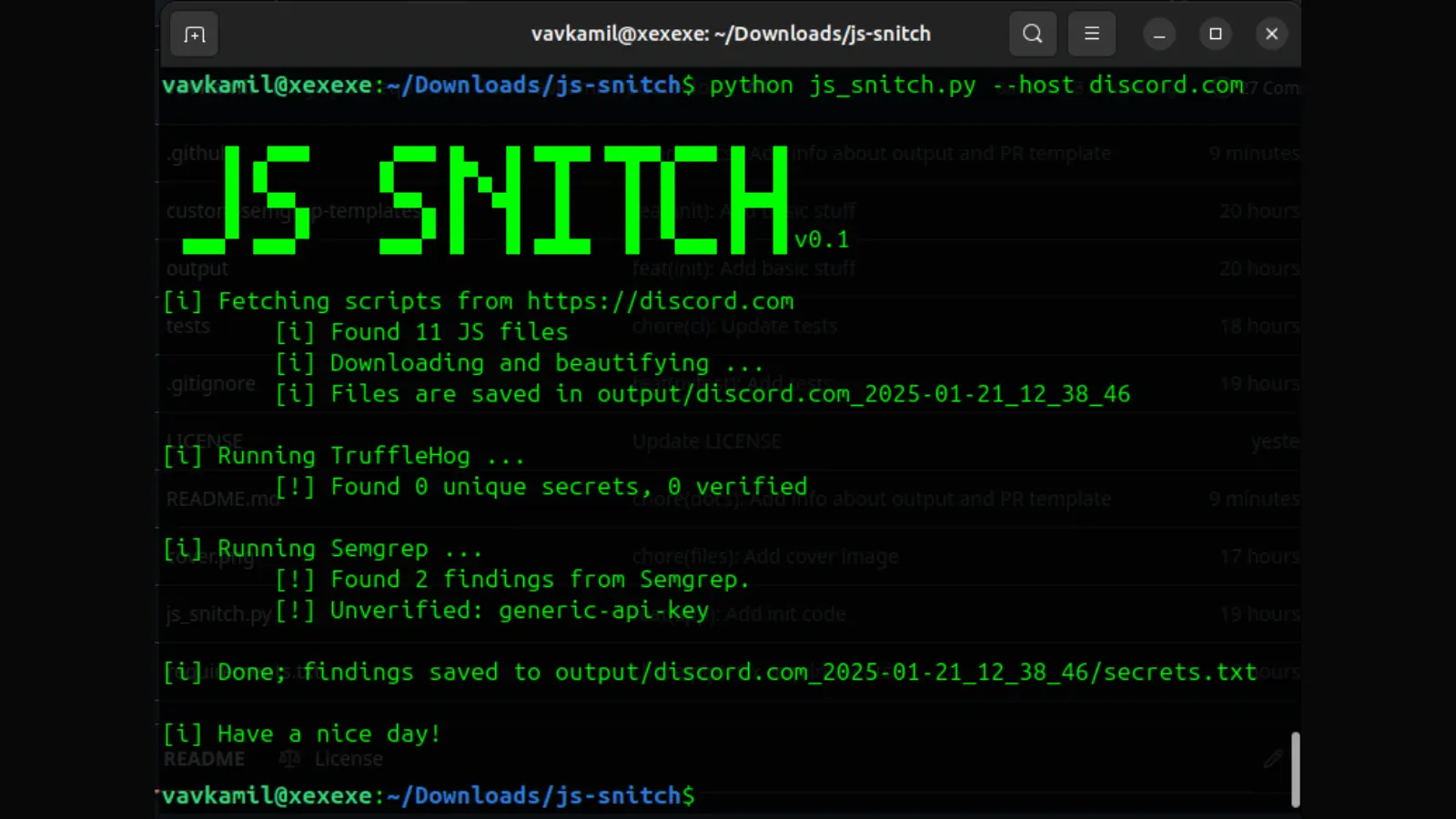The height and width of the screenshot is (819, 1456).
Task: Click the v0.1 version label
Action: point(822,239)
